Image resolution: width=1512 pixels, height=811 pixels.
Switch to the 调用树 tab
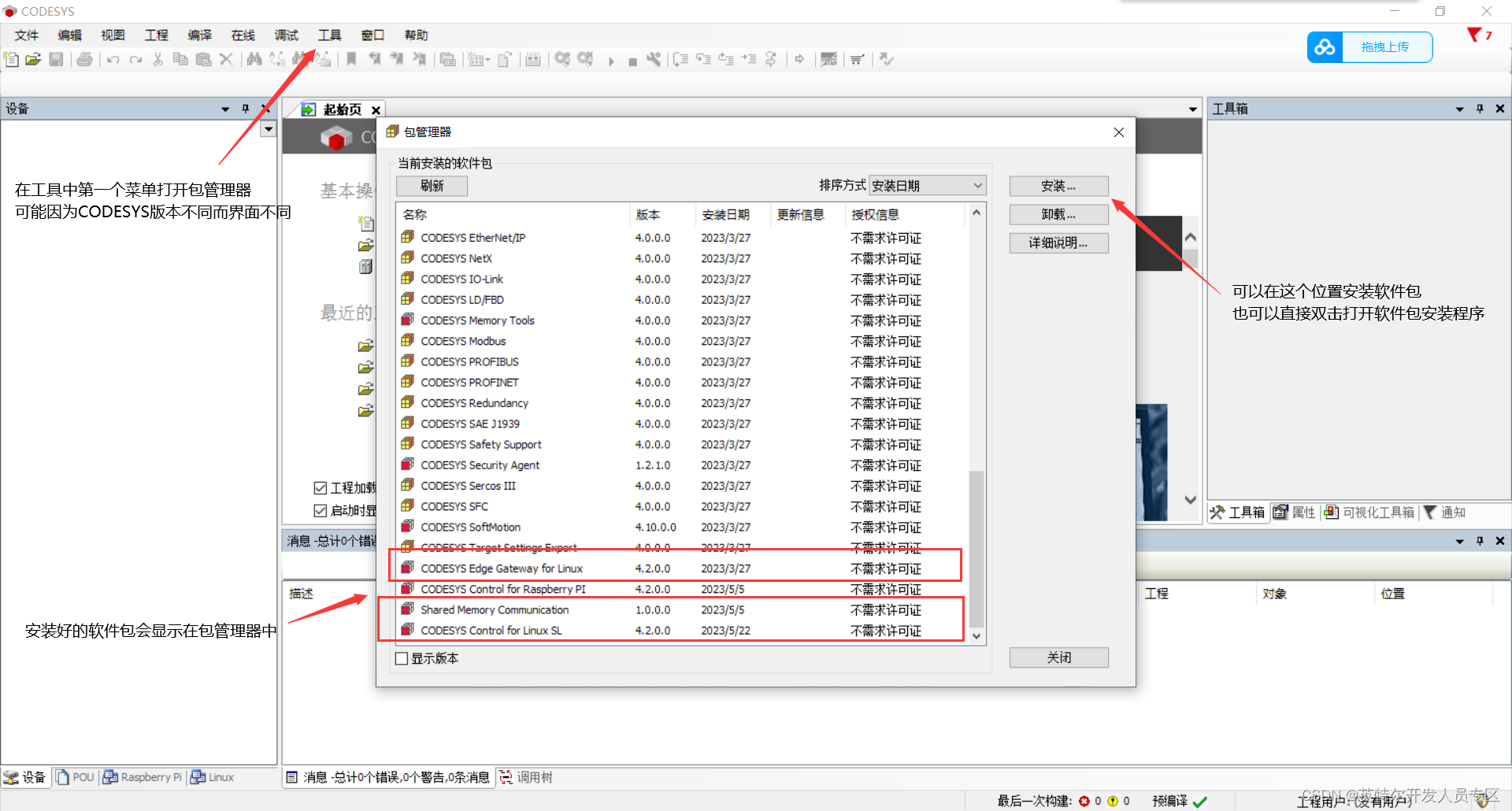[x=526, y=777]
